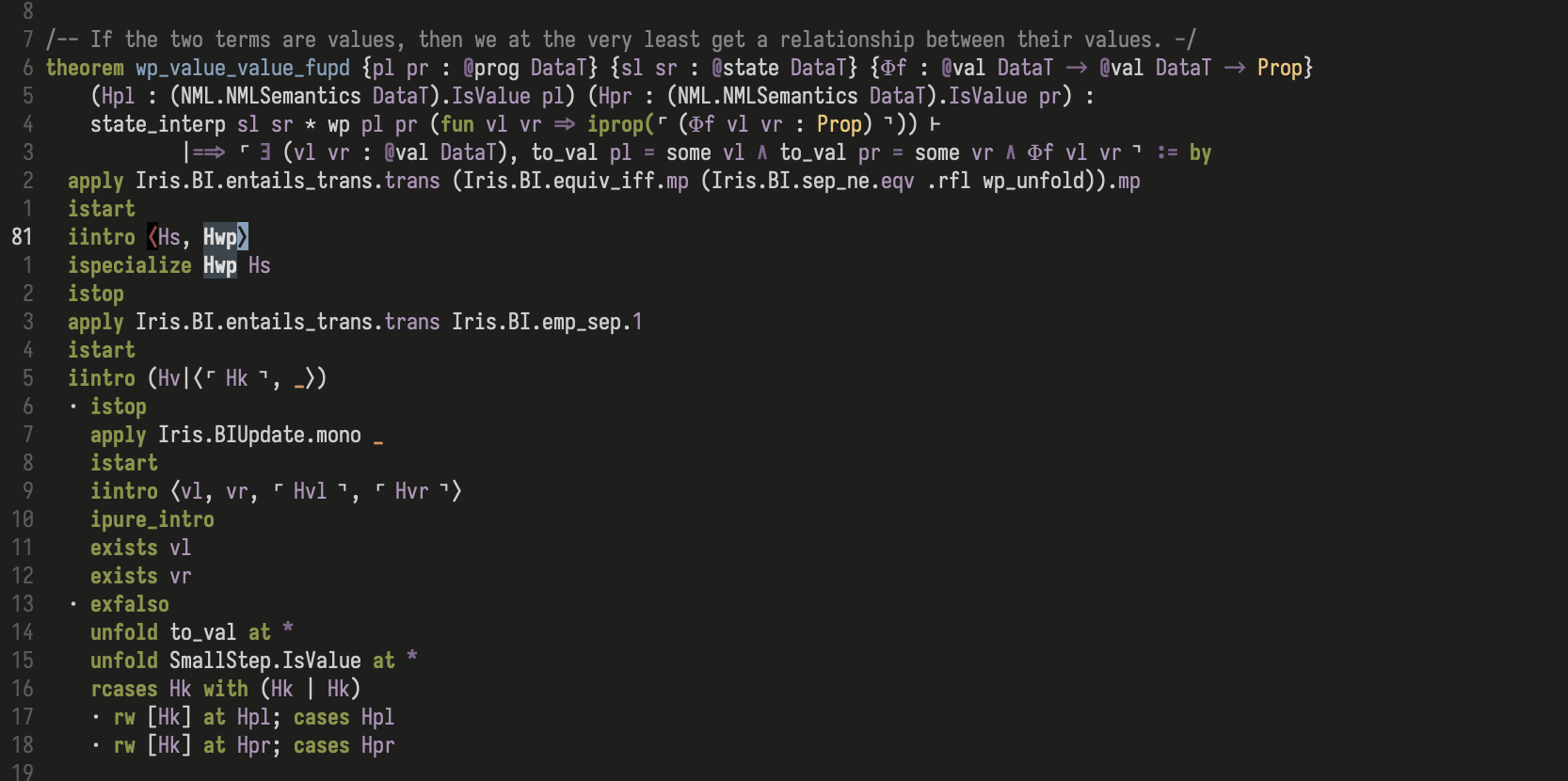
Task: Click the "state_interp" identifier
Action: click(157, 124)
